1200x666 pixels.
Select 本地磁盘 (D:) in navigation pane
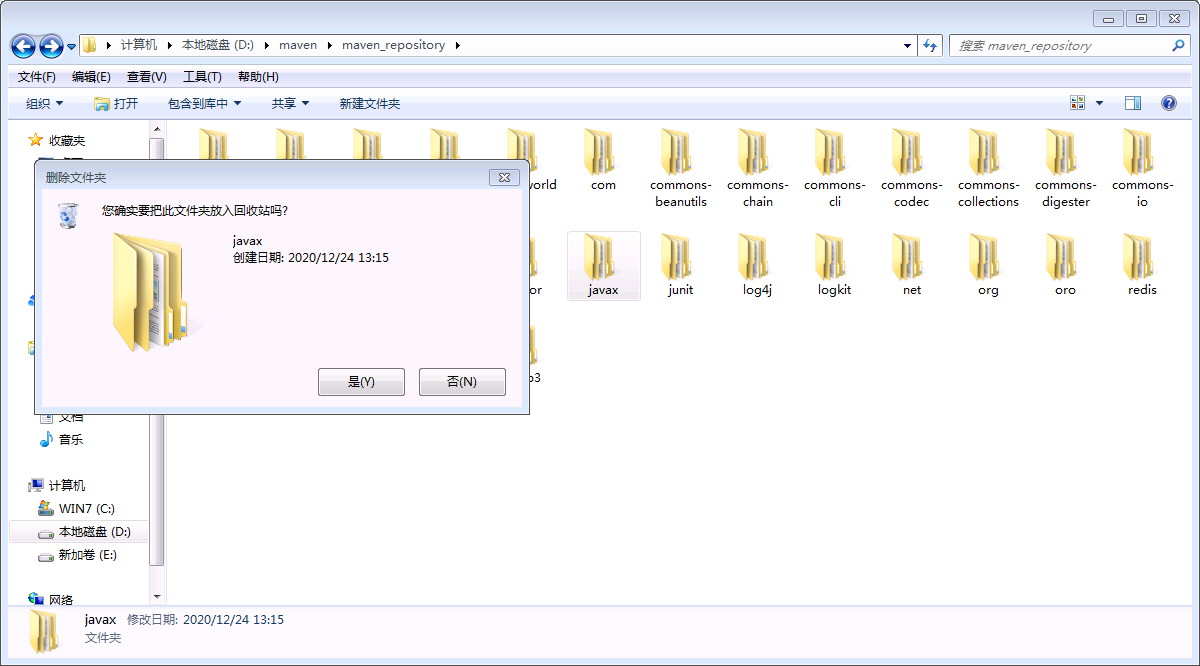coord(94,531)
